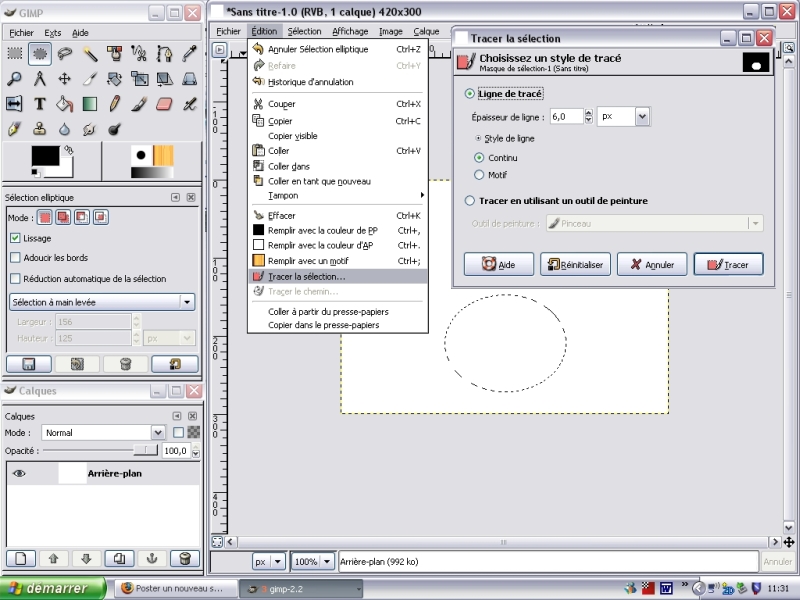Screen dimensions: 800x600
Task: Select the Clone stamp tool
Action: 39,129
